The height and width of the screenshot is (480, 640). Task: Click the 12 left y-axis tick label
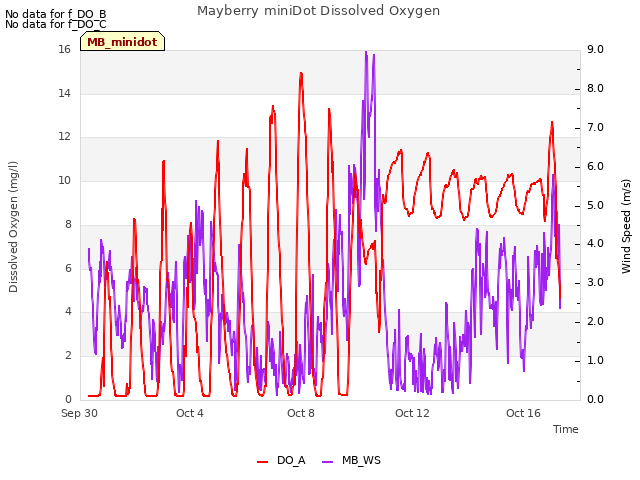click(64, 136)
